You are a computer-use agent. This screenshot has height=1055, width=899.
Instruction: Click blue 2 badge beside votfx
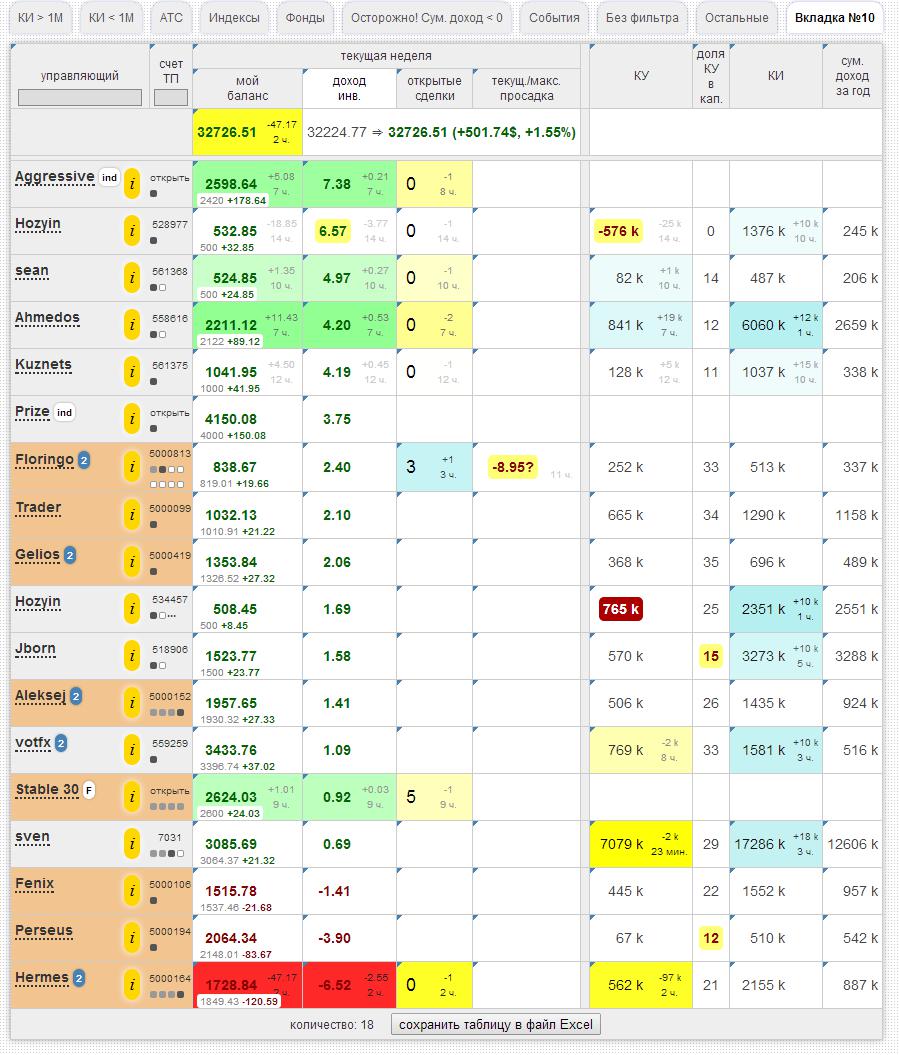61,743
